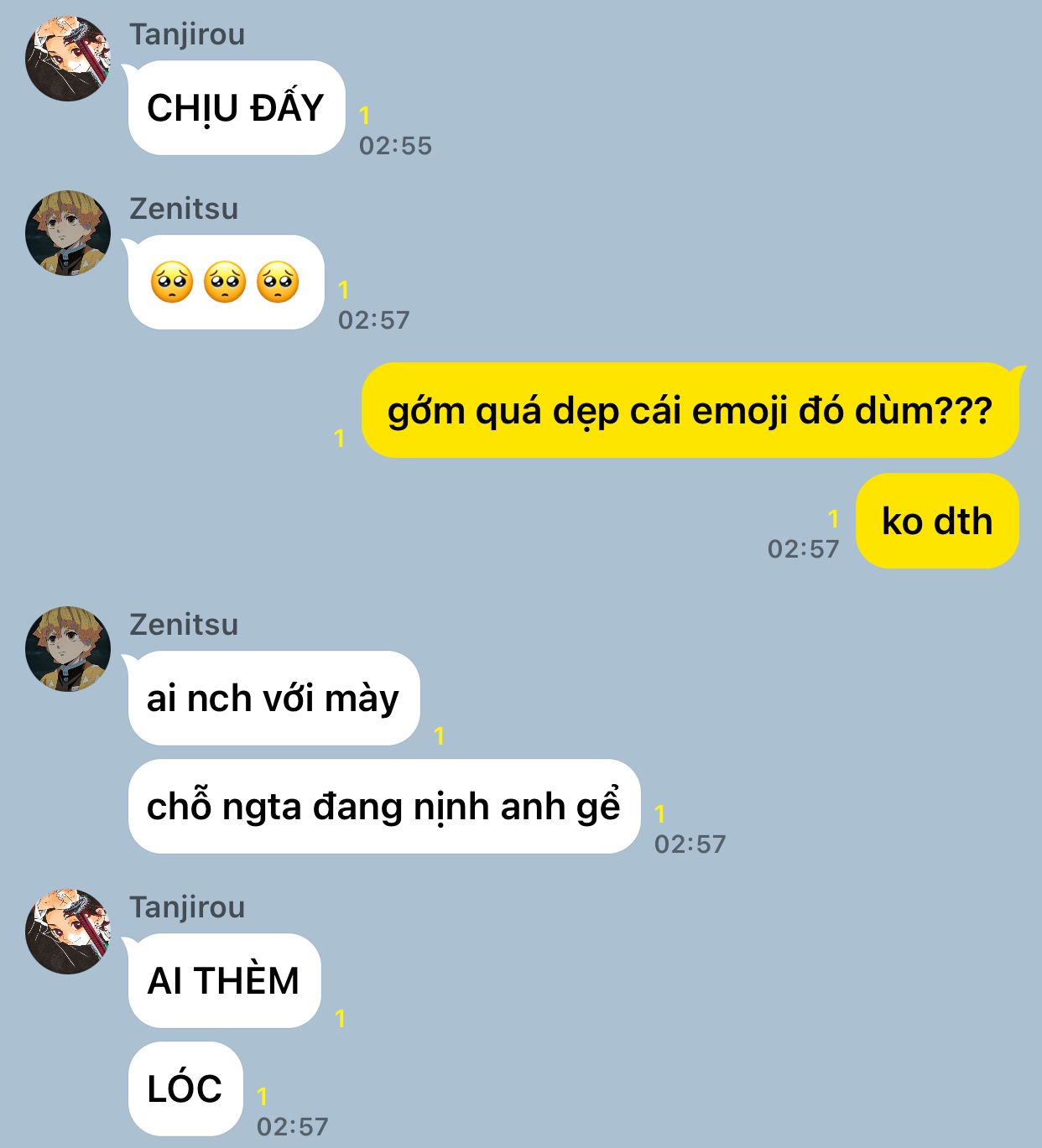Image resolution: width=1042 pixels, height=1148 pixels.
Task: Tap the read count beside 'ko dth'
Action: point(833,519)
